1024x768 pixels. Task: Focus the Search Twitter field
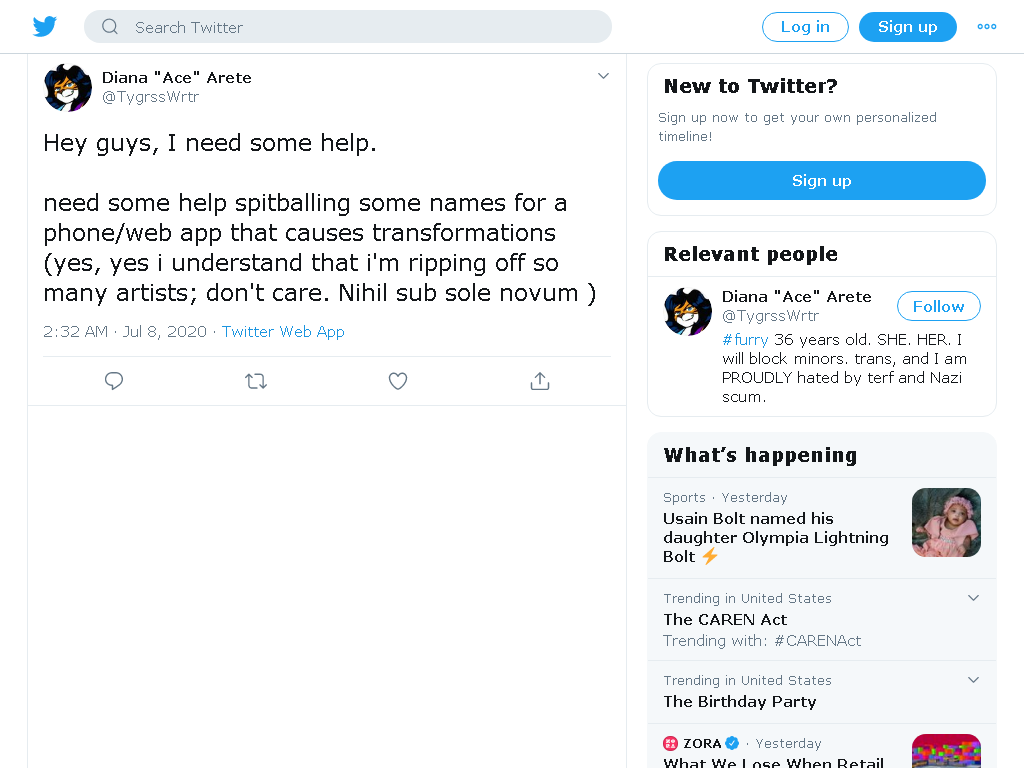348,27
